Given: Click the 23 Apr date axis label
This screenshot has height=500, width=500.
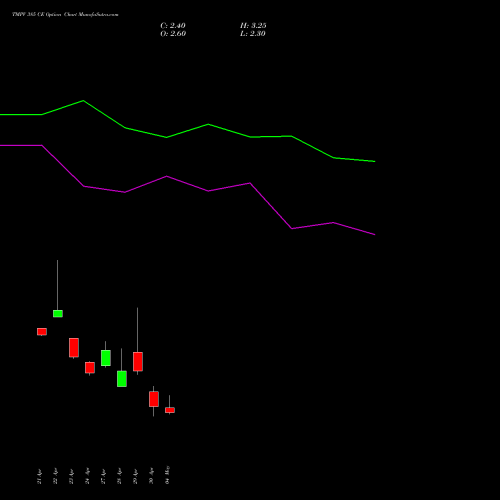Looking at the screenshot, I should click(71, 476).
